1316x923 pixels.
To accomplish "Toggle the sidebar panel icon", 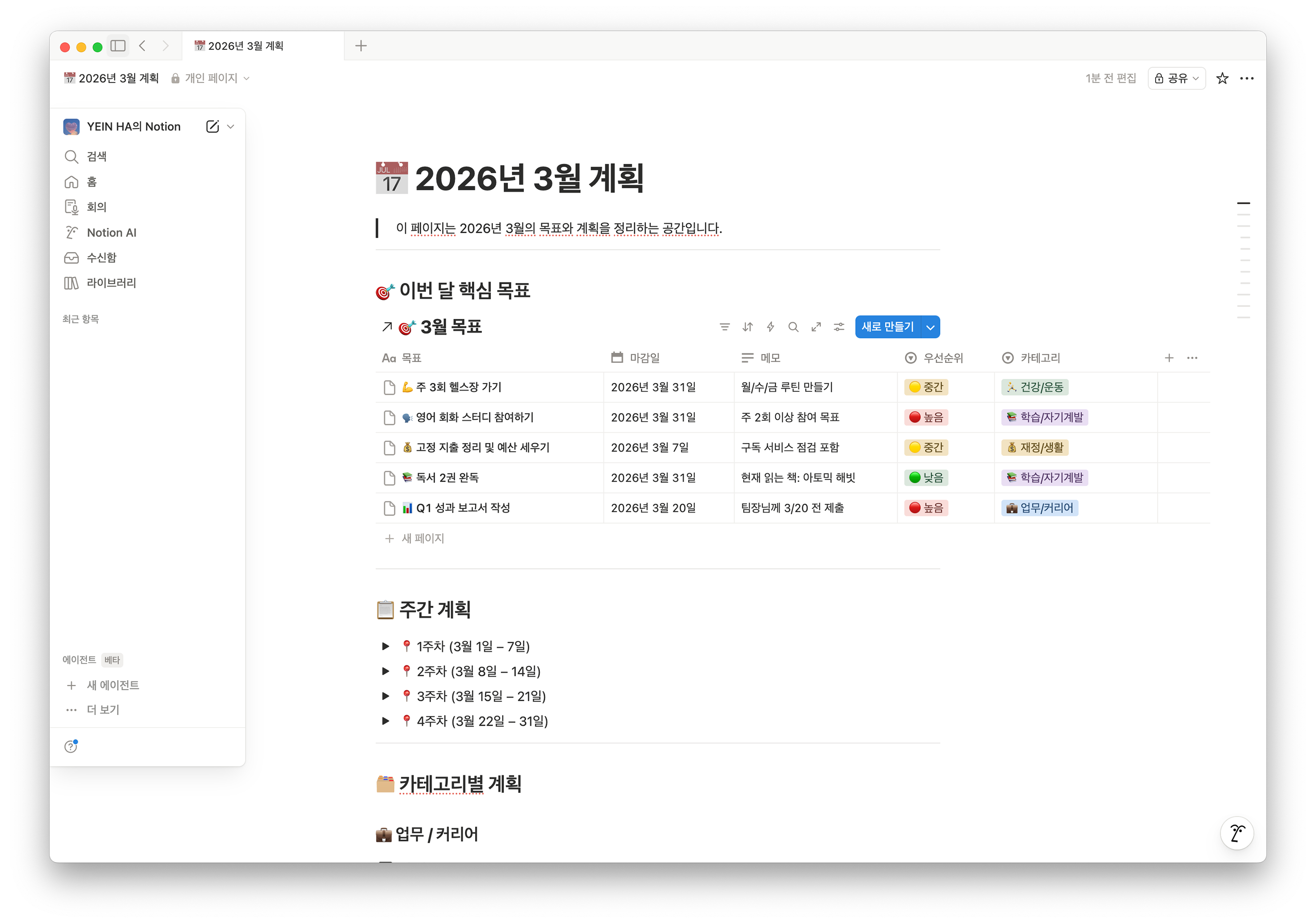I will pyautogui.click(x=118, y=46).
